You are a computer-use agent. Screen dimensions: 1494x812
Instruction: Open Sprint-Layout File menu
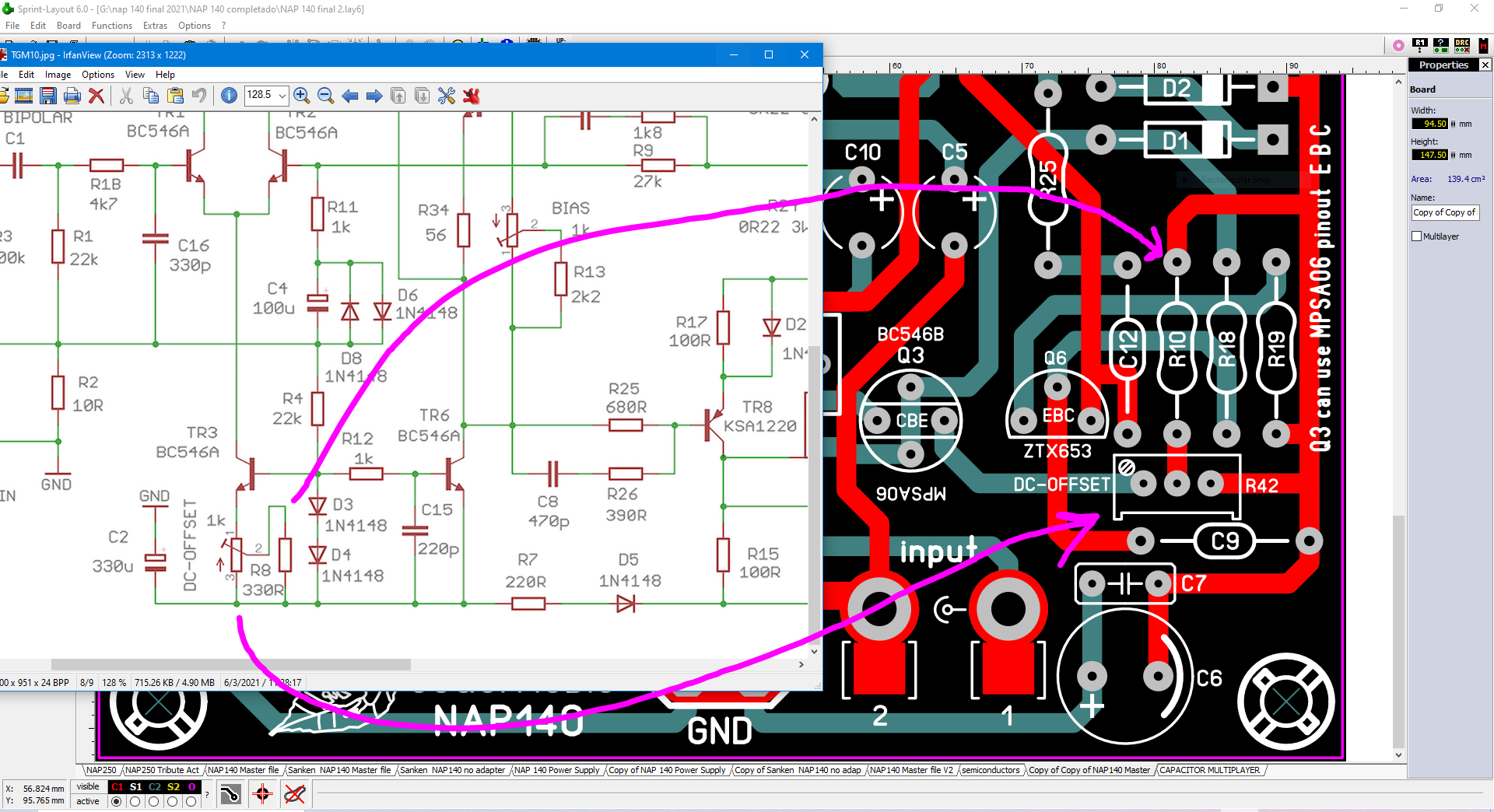(12, 26)
